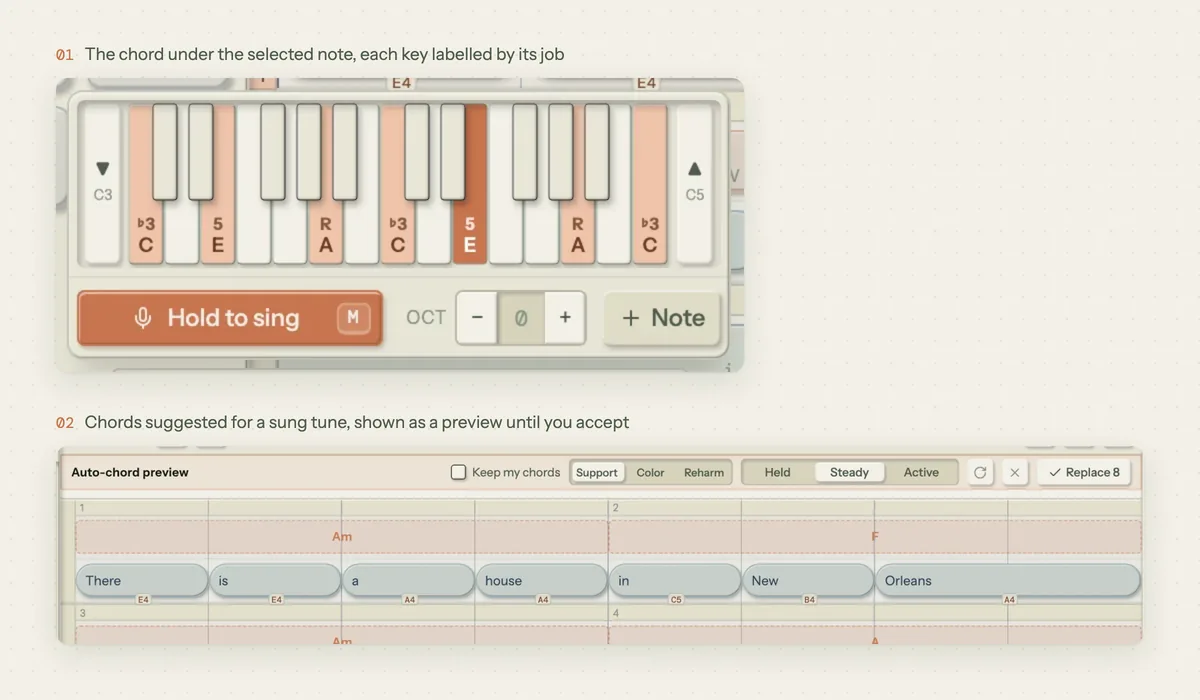Add a note with the + Note button
Viewport: 1200px width, 700px height.
coord(662,318)
